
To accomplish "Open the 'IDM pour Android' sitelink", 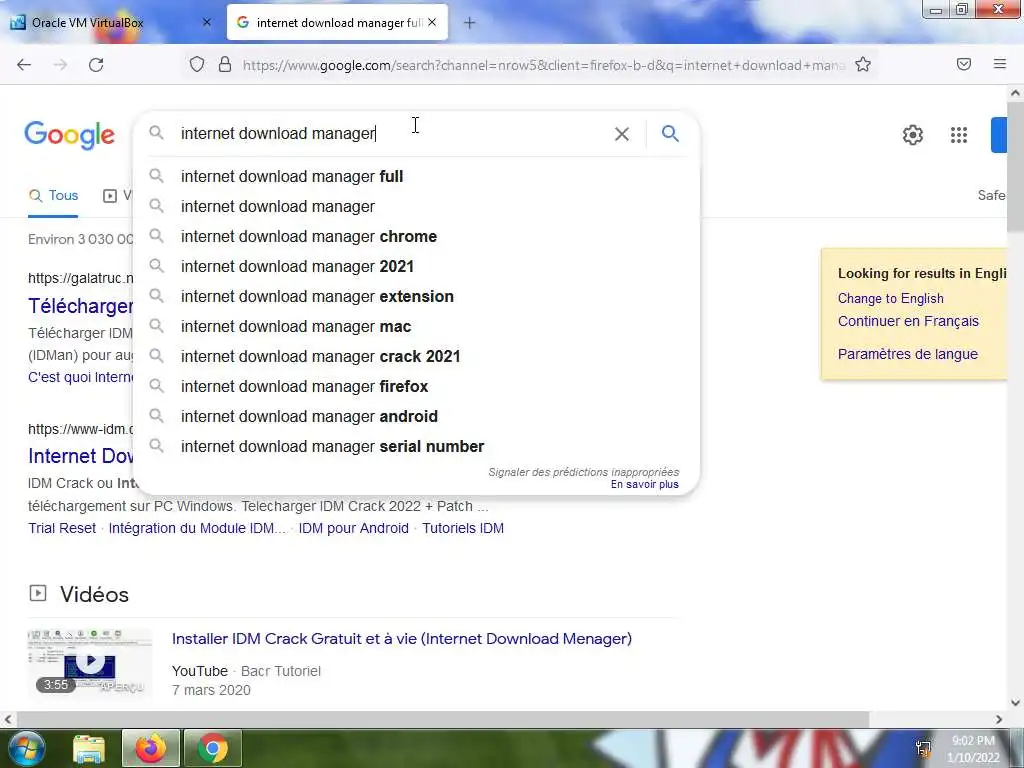I will pyautogui.click(x=353, y=528).
